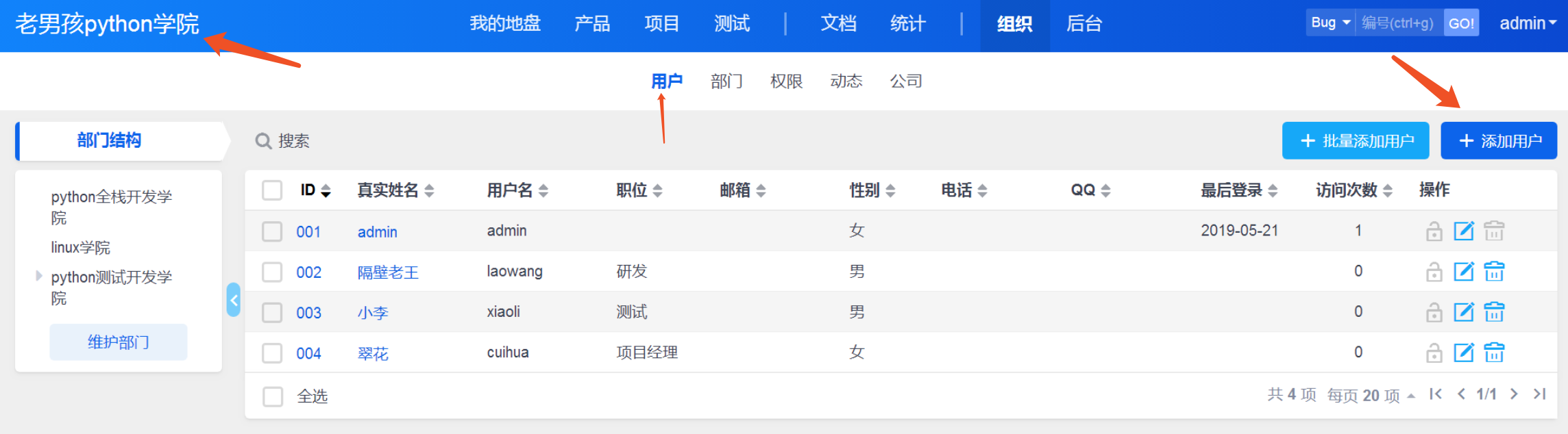Sort the table by ID column
The image size is (1568, 434).
315,190
